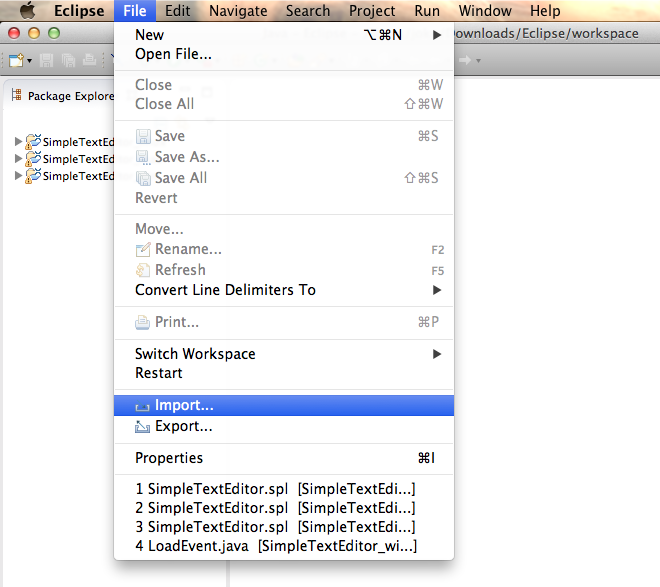660x587 pixels.
Task: Open the Search menu
Action: click(308, 11)
